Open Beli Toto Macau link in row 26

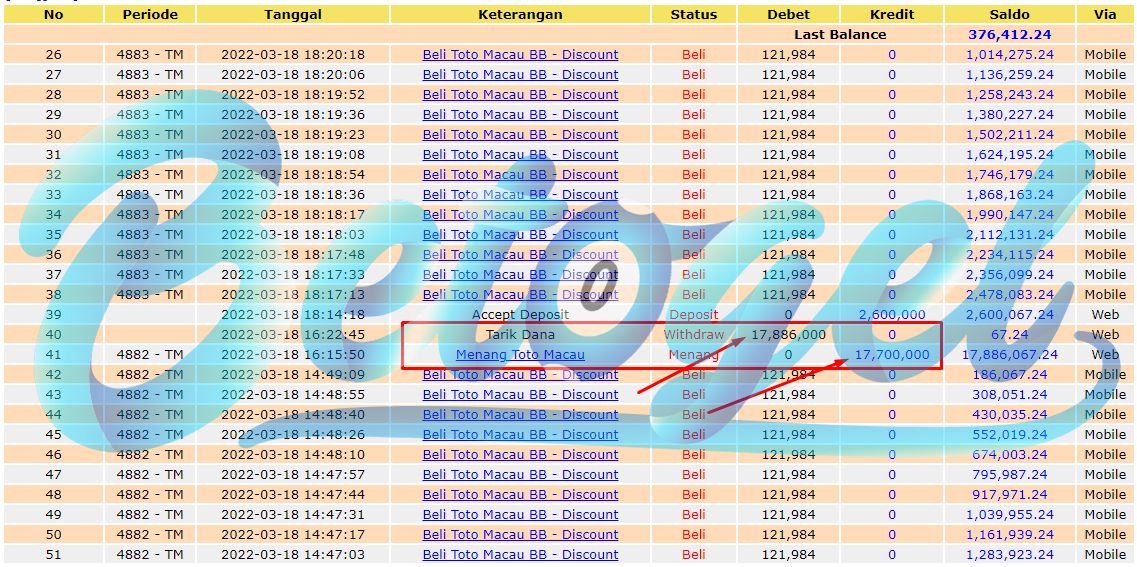[x=520, y=54]
